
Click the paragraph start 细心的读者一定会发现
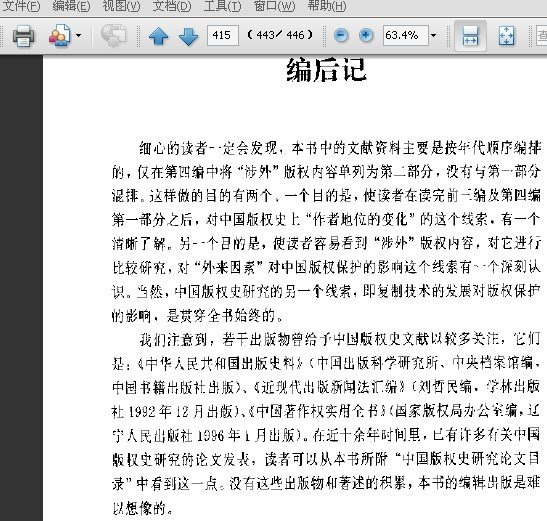click(208, 149)
